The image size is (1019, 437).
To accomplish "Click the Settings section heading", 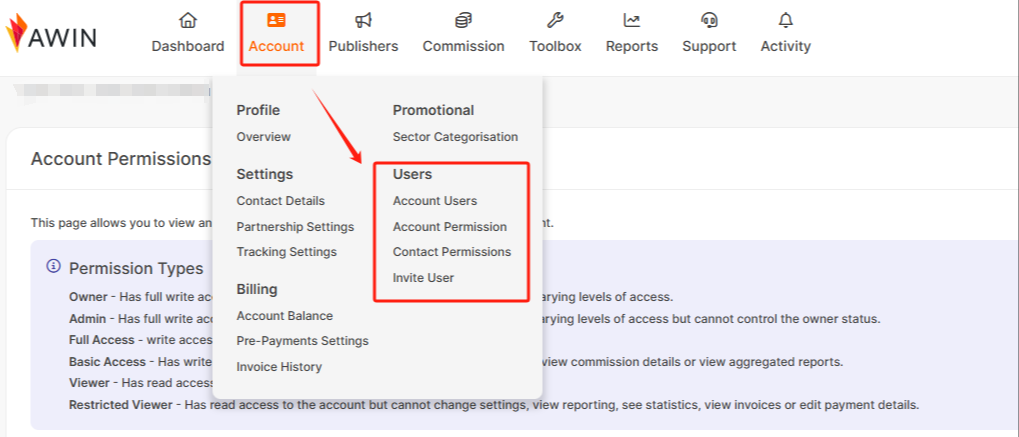I will (264, 174).
